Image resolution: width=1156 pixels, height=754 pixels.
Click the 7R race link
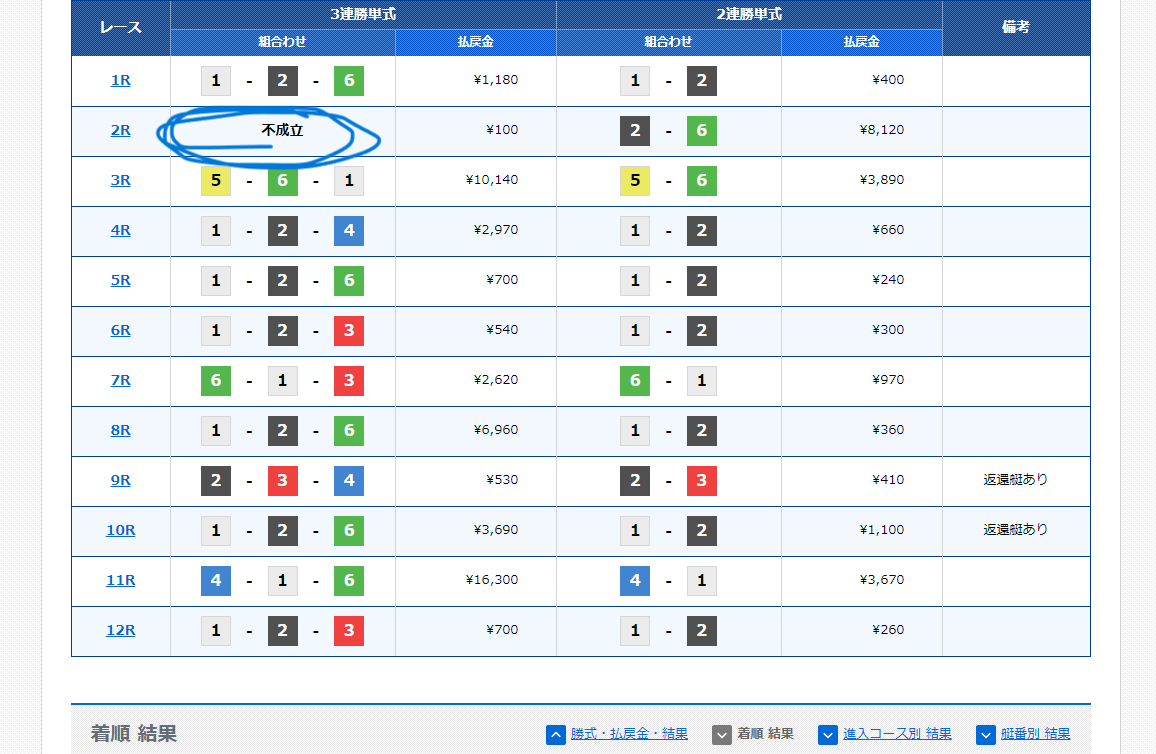click(x=120, y=380)
